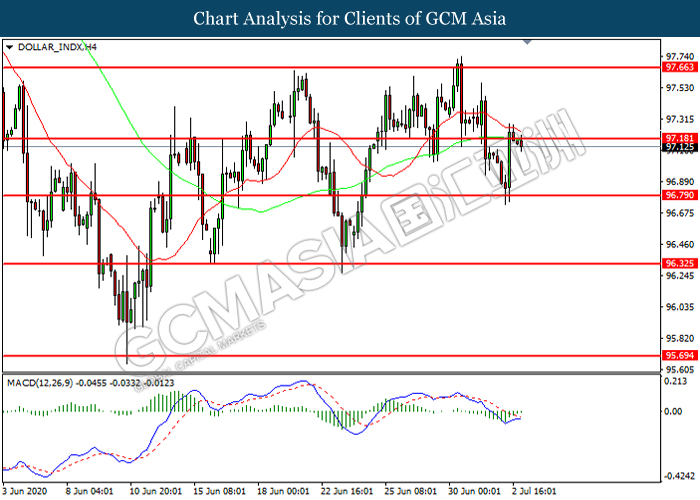
Task: Click the 18 Jun 00:01 time label
Action: 283,492
